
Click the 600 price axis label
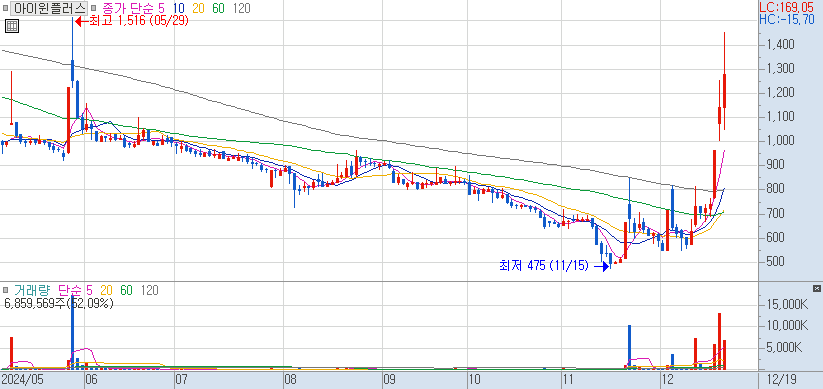coord(775,238)
